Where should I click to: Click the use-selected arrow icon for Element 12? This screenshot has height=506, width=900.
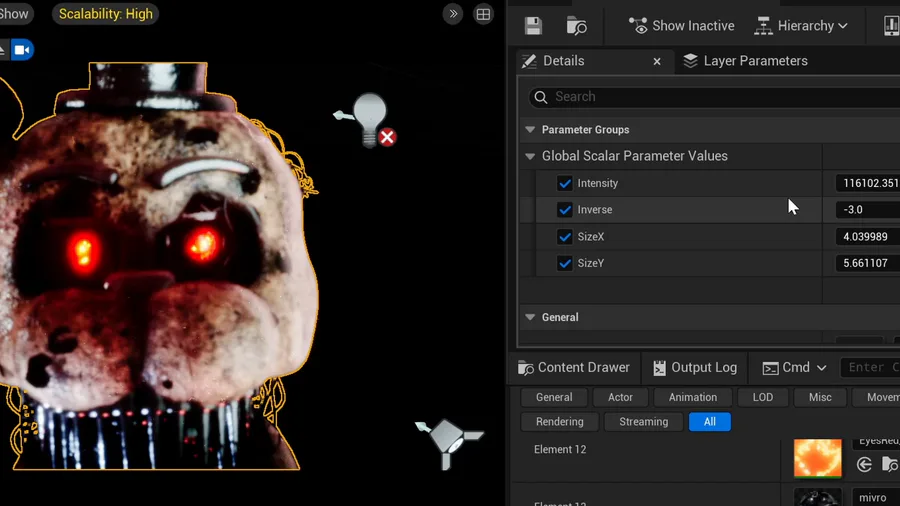pos(864,465)
